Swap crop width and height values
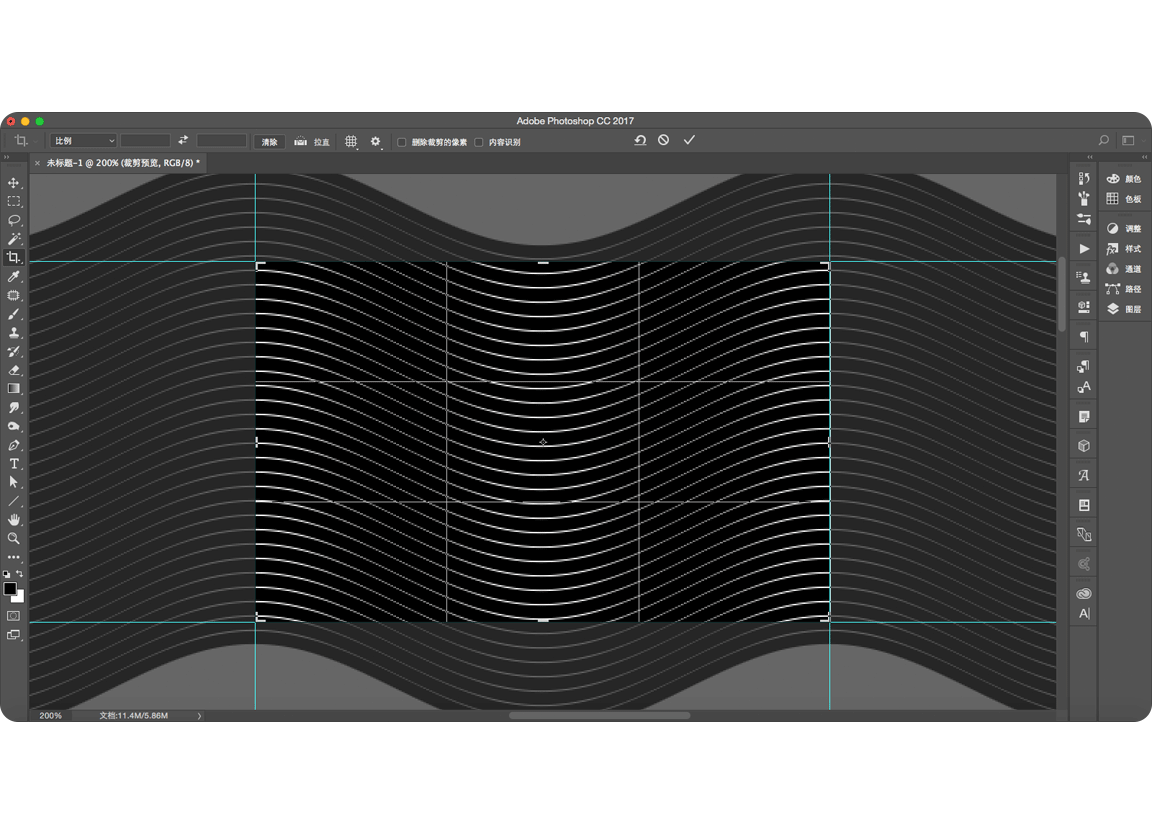The width and height of the screenshot is (1152, 835). click(183, 140)
